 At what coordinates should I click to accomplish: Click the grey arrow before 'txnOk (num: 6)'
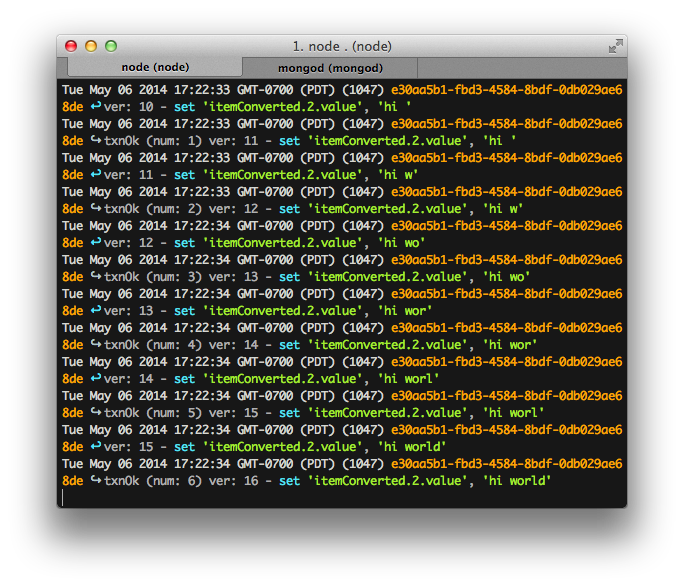point(95,481)
